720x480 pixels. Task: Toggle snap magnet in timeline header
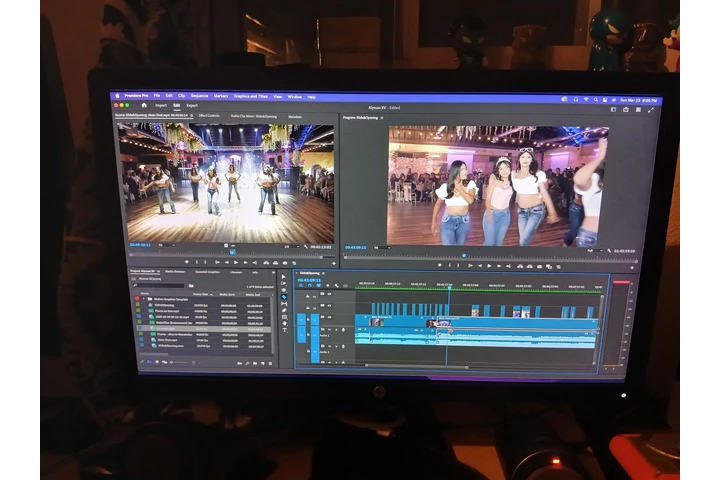pos(310,285)
